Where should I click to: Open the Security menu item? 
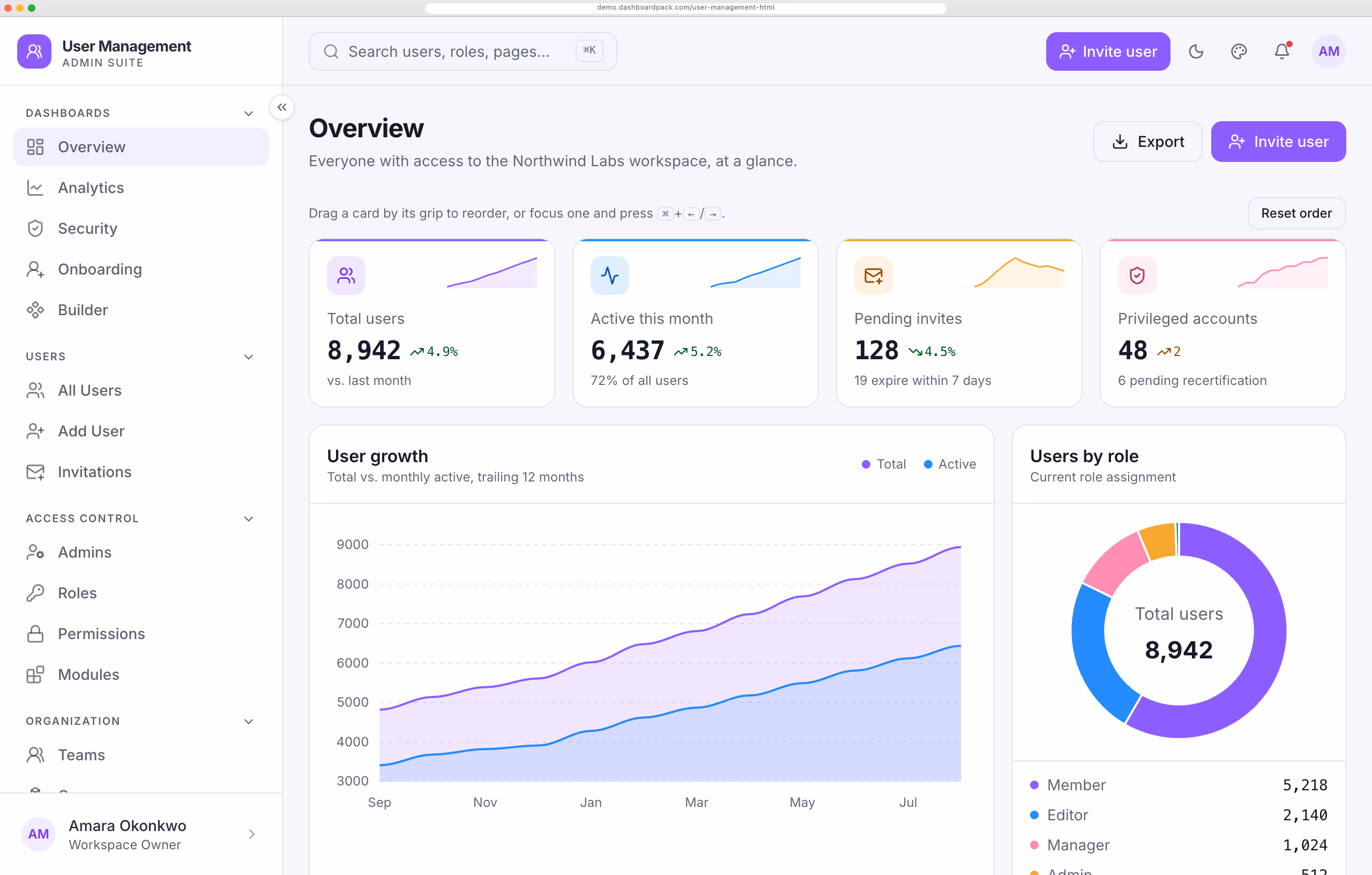[141, 228]
